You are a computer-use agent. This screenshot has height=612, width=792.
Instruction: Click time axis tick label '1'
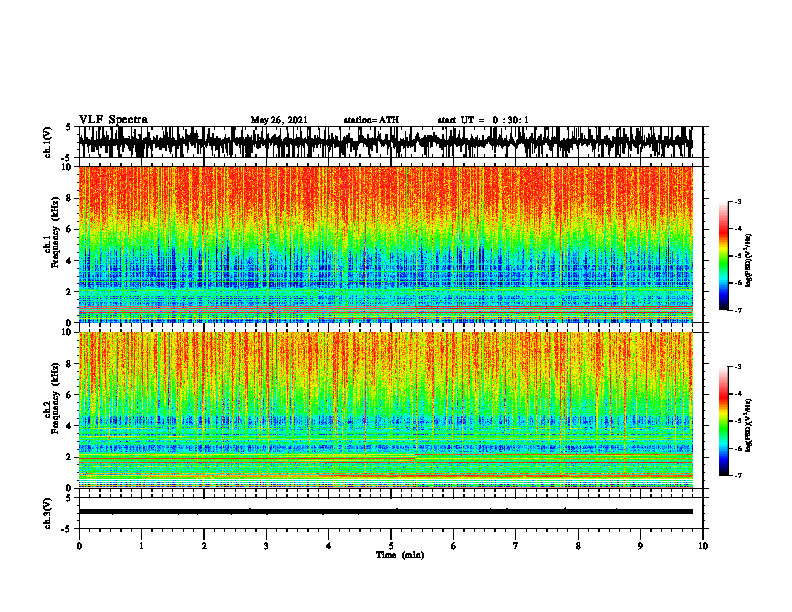pos(141,546)
